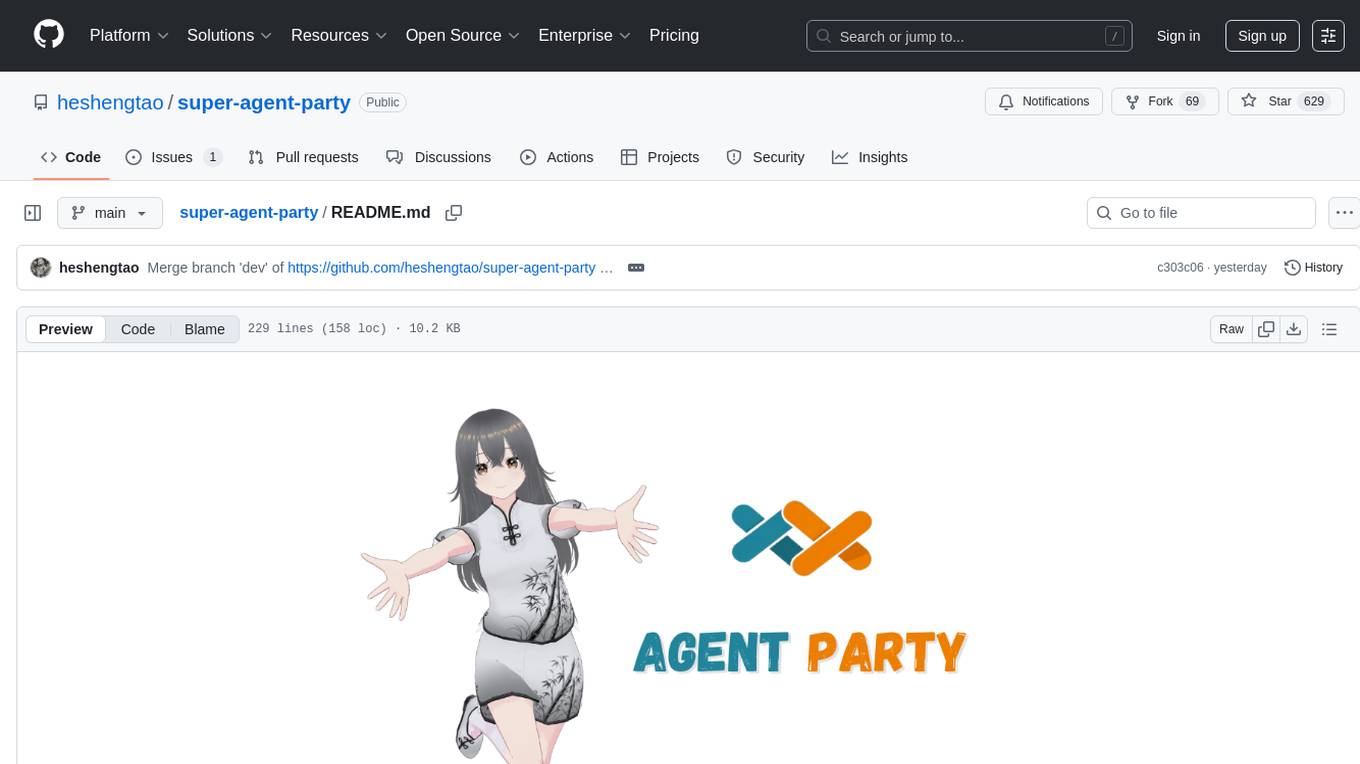This screenshot has width=1360, height=764.
Task: Expand the Platform menu
Action: tap(129, 35)
